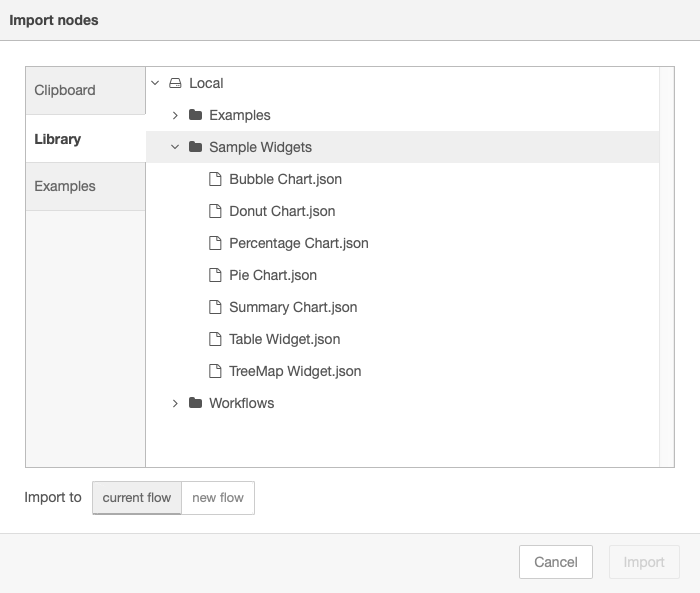
Task: Set import target to current flow
Action: (x=137, y=497)
